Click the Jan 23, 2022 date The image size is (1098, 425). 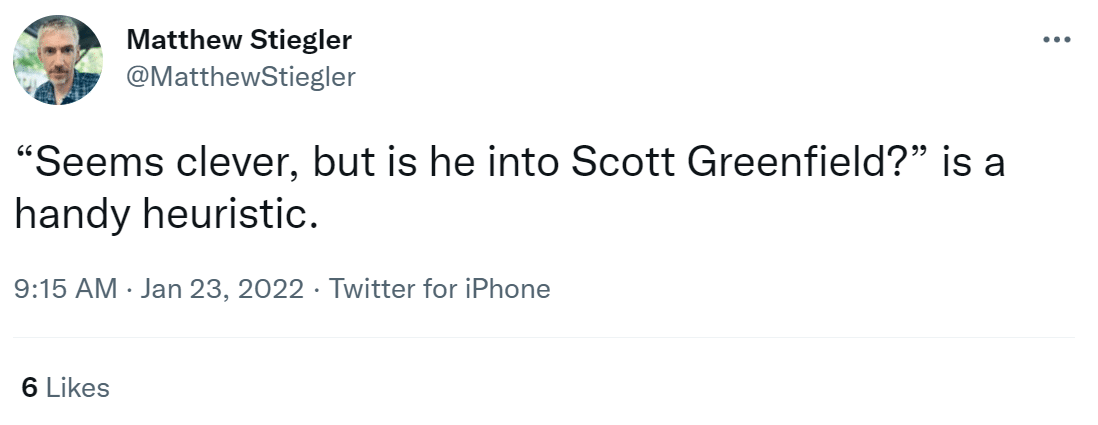point(222,289)
